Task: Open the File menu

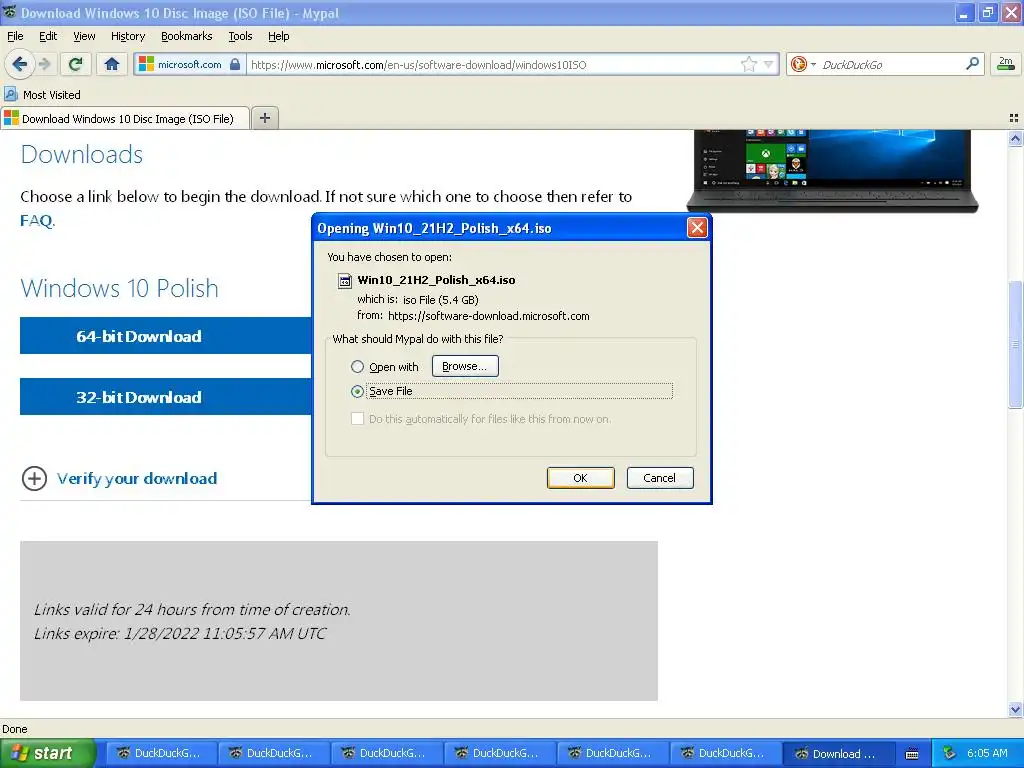Action: coord(15,36)
